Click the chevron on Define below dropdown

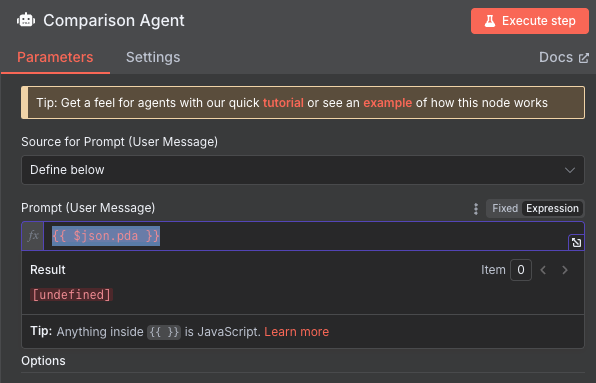pos(569,170)
